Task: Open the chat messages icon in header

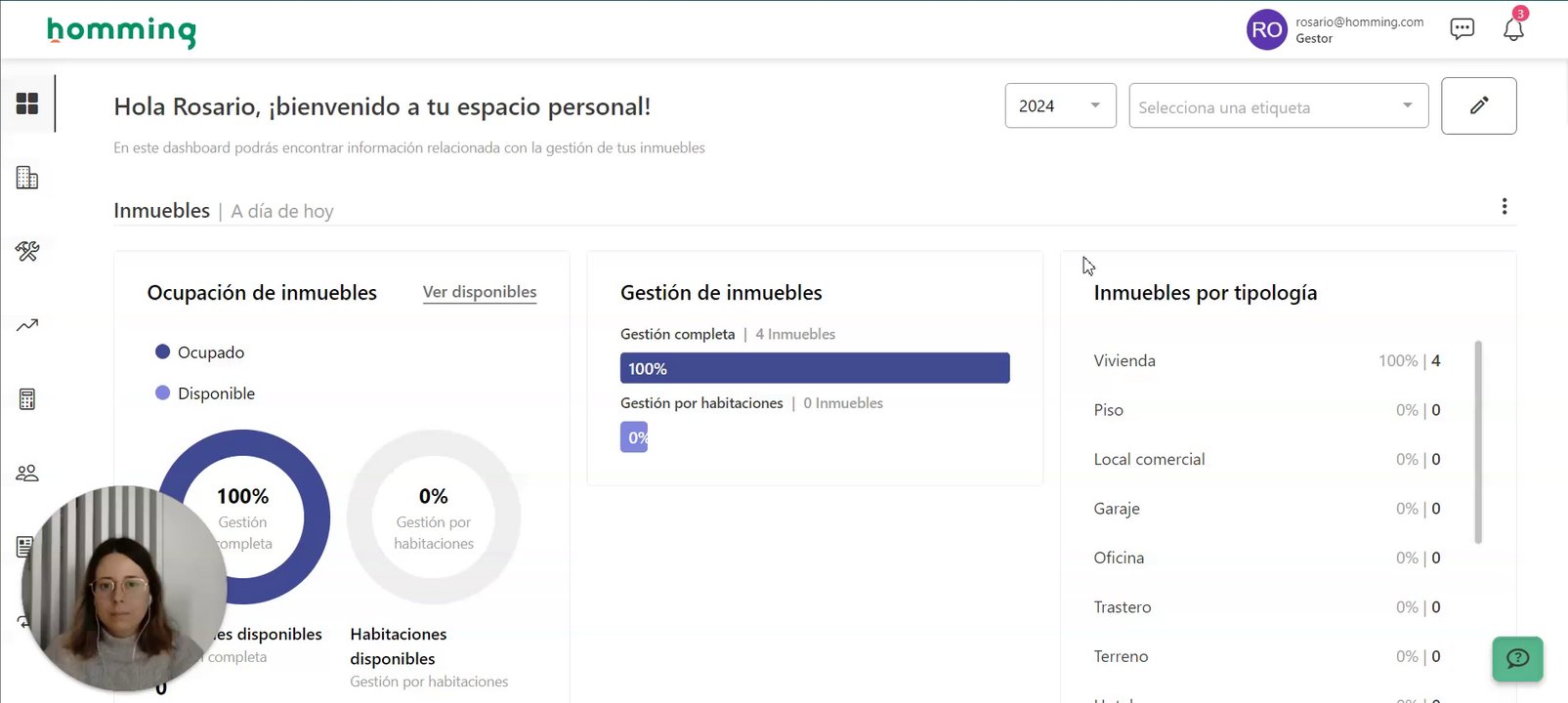Action: pos(1462,29)
